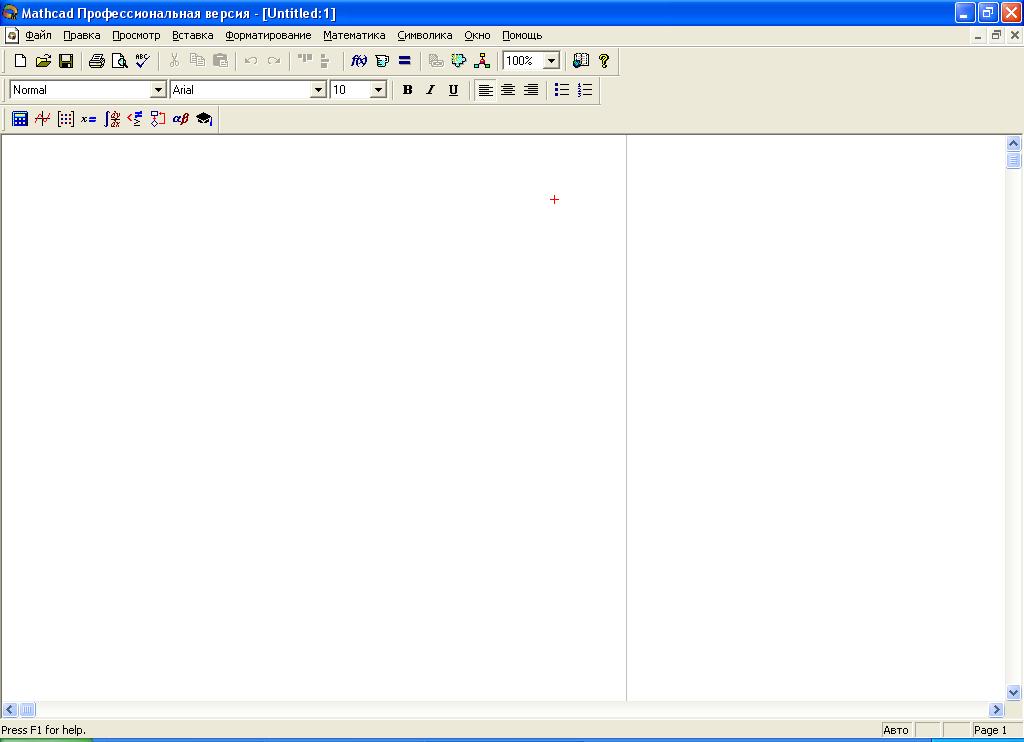The height and width of the screenshot is (742, 1024).
Task: Toggle underline formatting
Action: point(453,90)
